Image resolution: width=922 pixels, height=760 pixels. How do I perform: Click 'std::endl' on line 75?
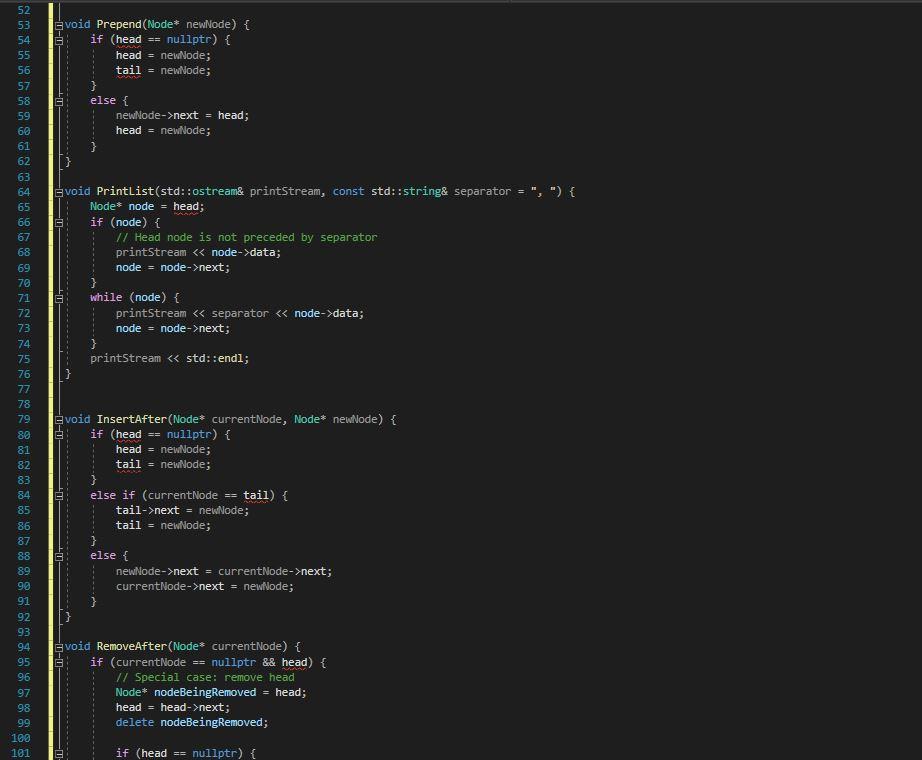pyautogui.click(x=215, y=358)
